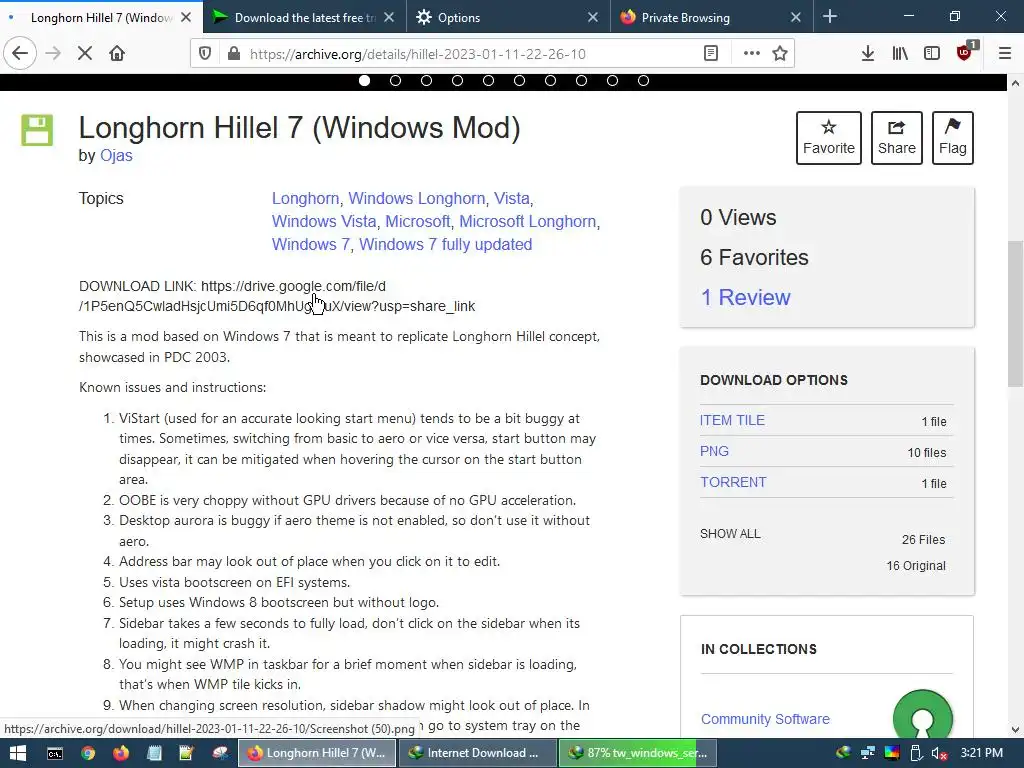Select the last screenshot carousel dot
The width and height of the screenshot is (1024, 768).
pyautogui.click(x=643, y=80)
